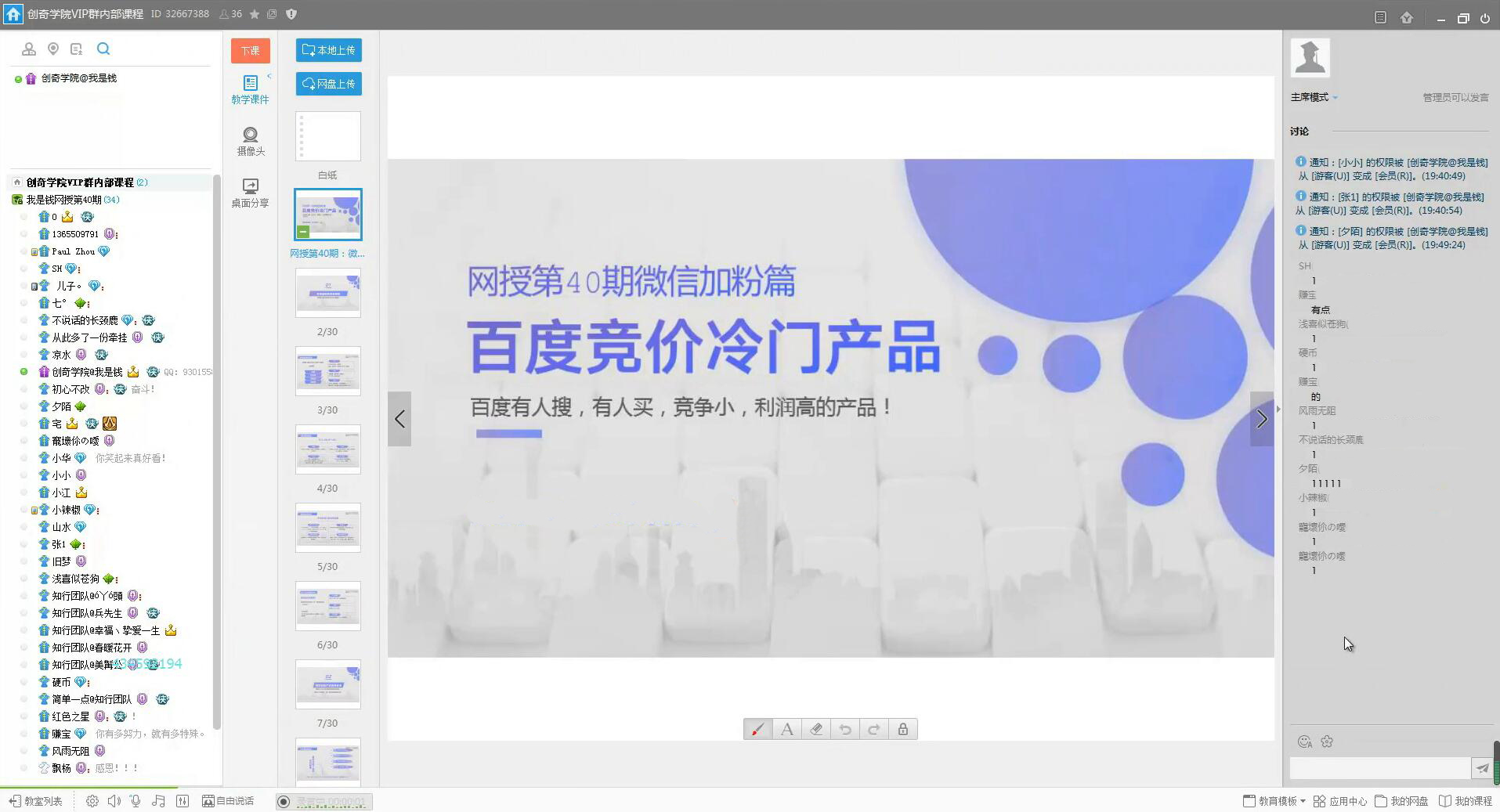
Task: Click the recording indicator button
Action: pyautogui.click(x=284, y=801)
